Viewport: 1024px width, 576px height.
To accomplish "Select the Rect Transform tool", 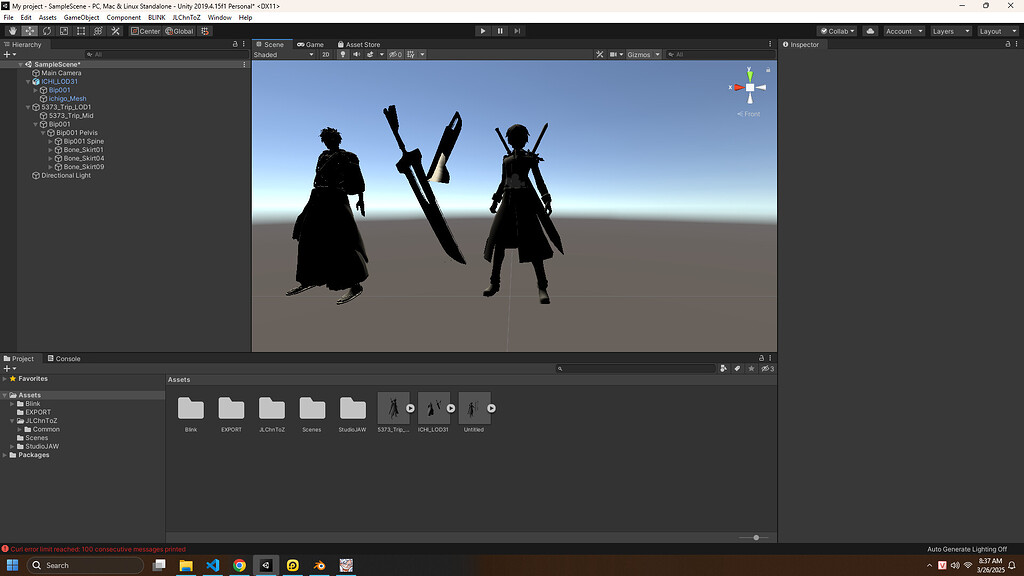I will click(80, 30).
